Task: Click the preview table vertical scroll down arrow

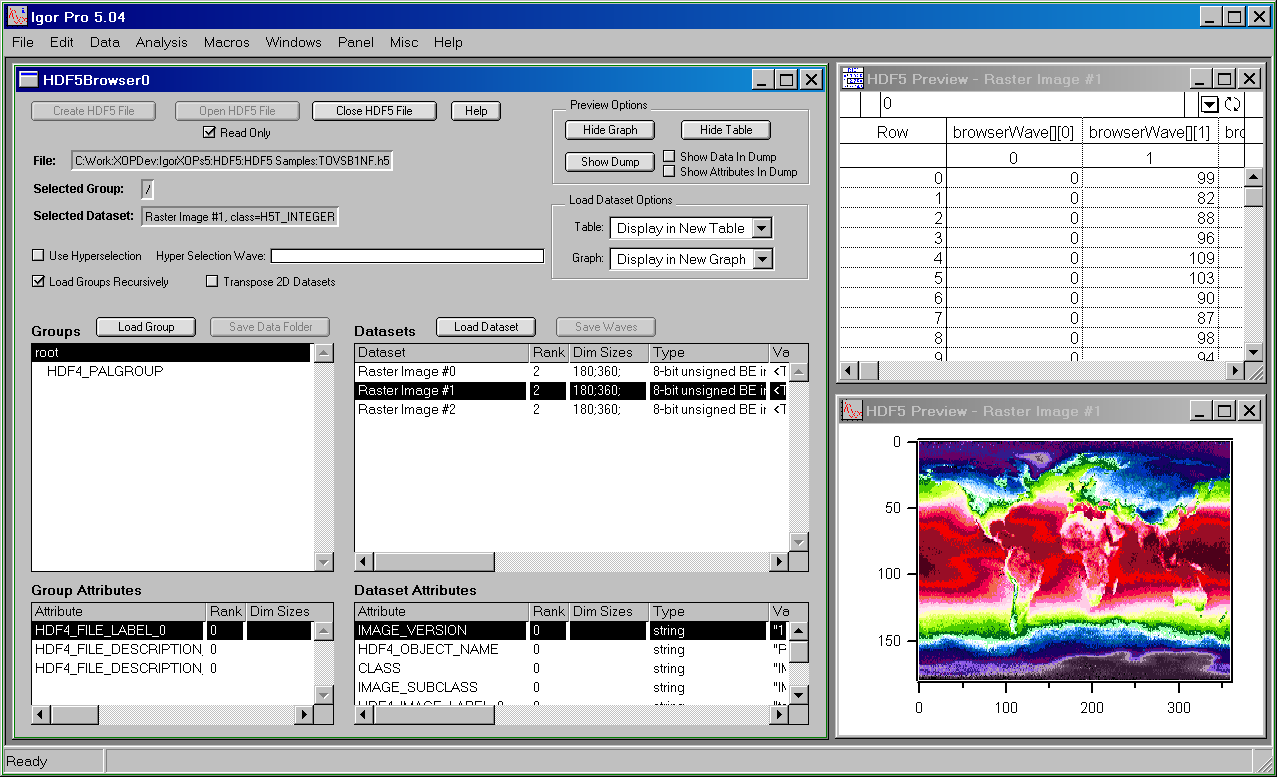Action: click(x=1253, y=351)
